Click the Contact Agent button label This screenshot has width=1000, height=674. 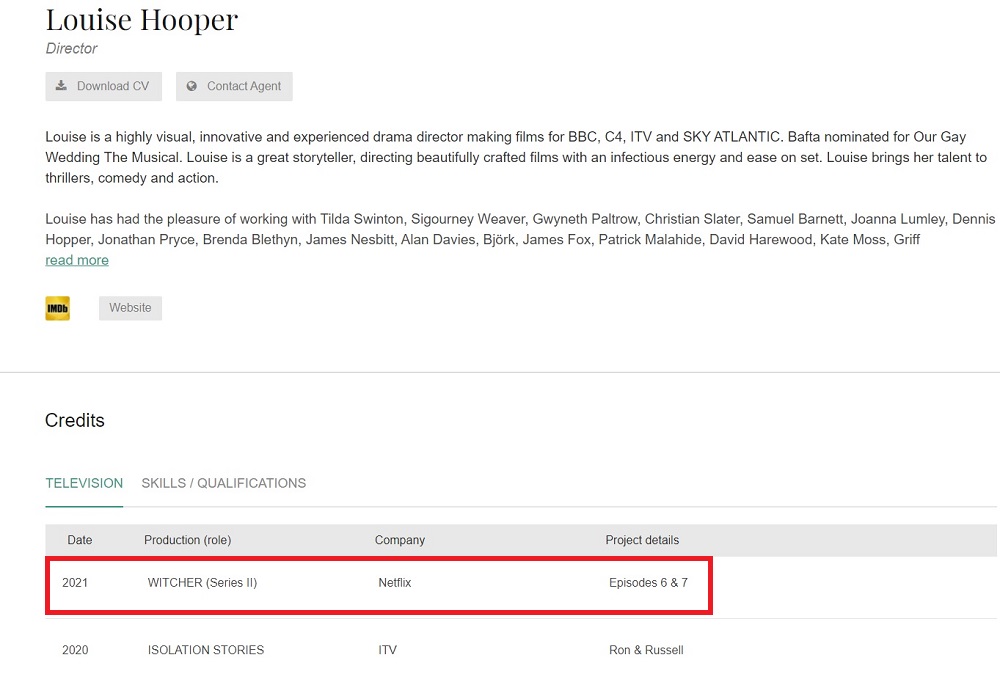click(244, 86)
